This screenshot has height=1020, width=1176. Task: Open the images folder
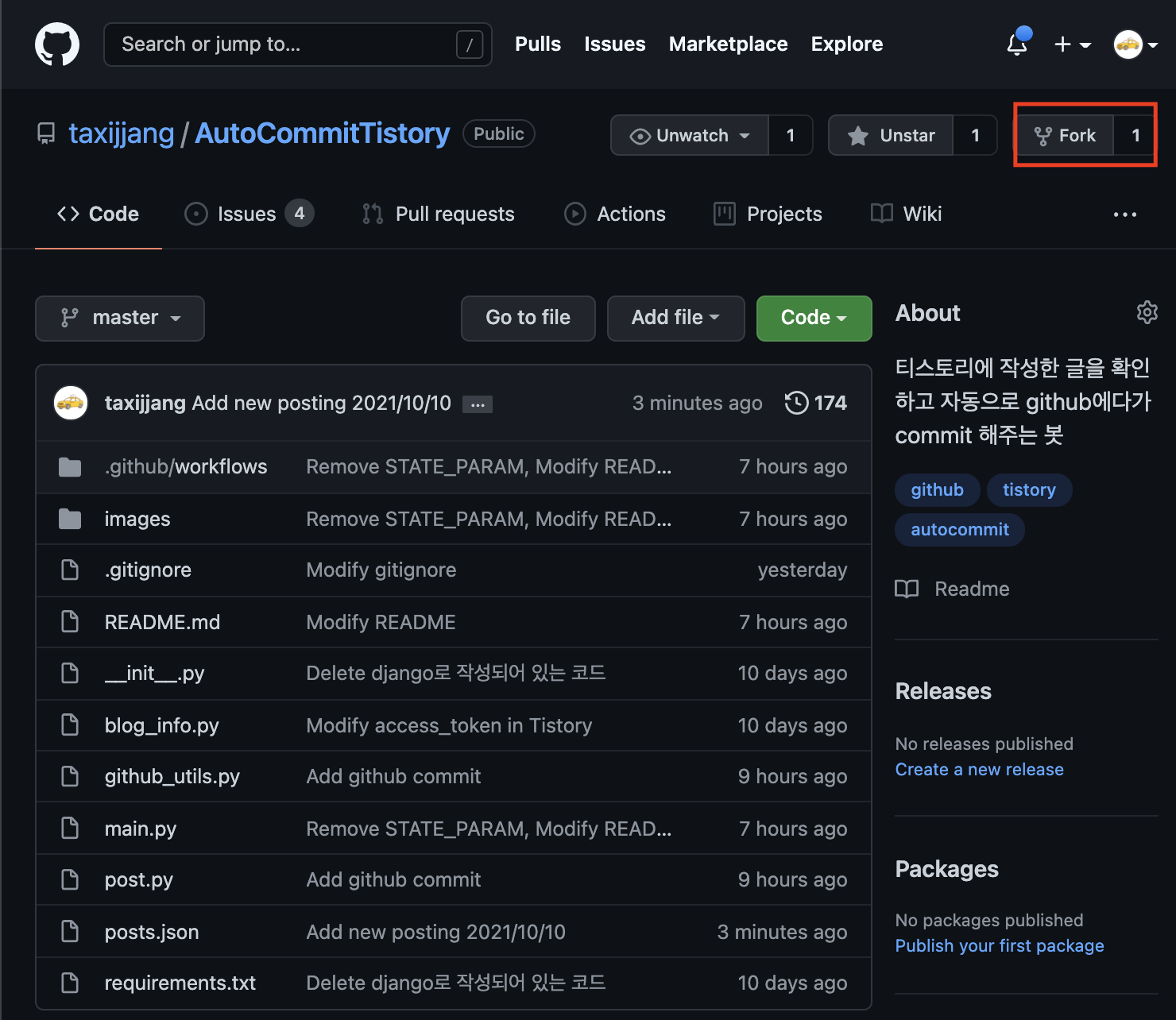point(137,519)
